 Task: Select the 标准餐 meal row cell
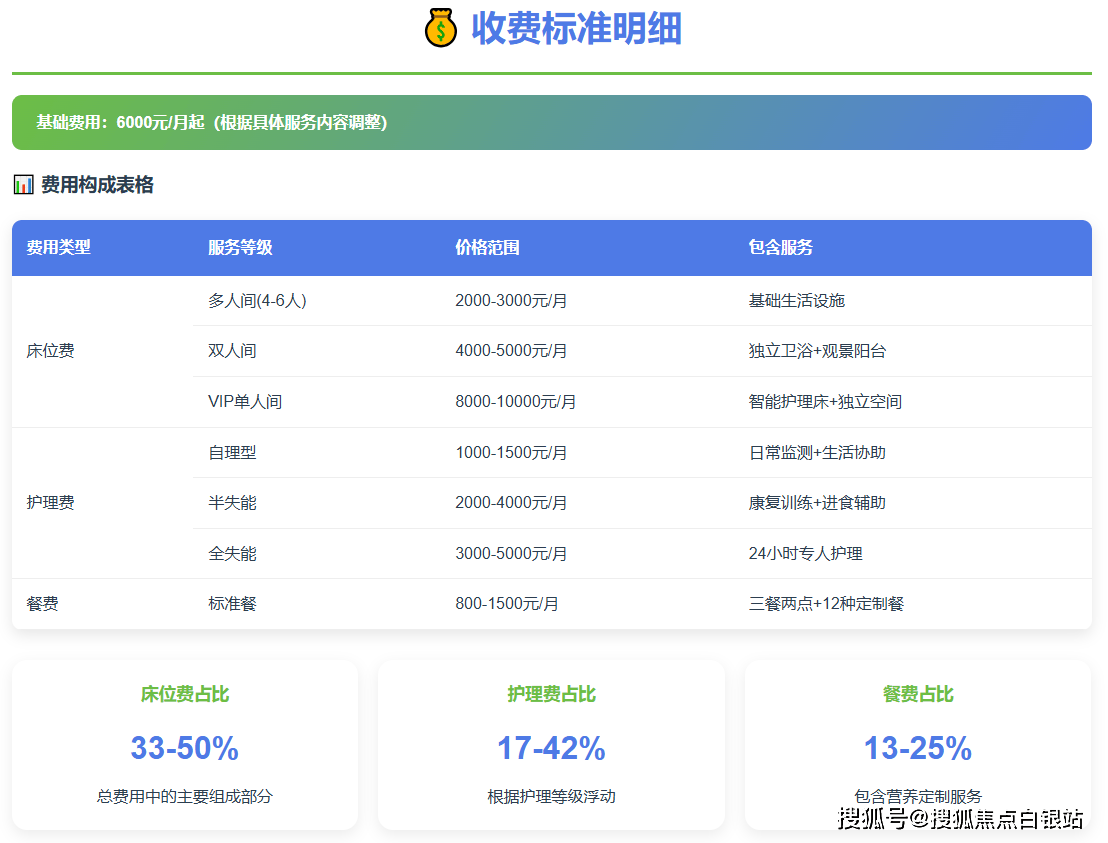coord(232,604)
